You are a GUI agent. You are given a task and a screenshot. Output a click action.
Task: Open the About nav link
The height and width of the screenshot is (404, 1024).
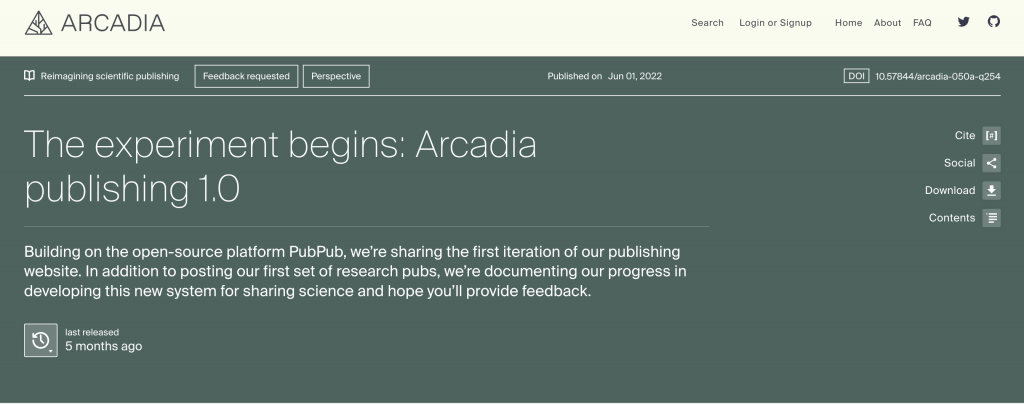[887, 23]
